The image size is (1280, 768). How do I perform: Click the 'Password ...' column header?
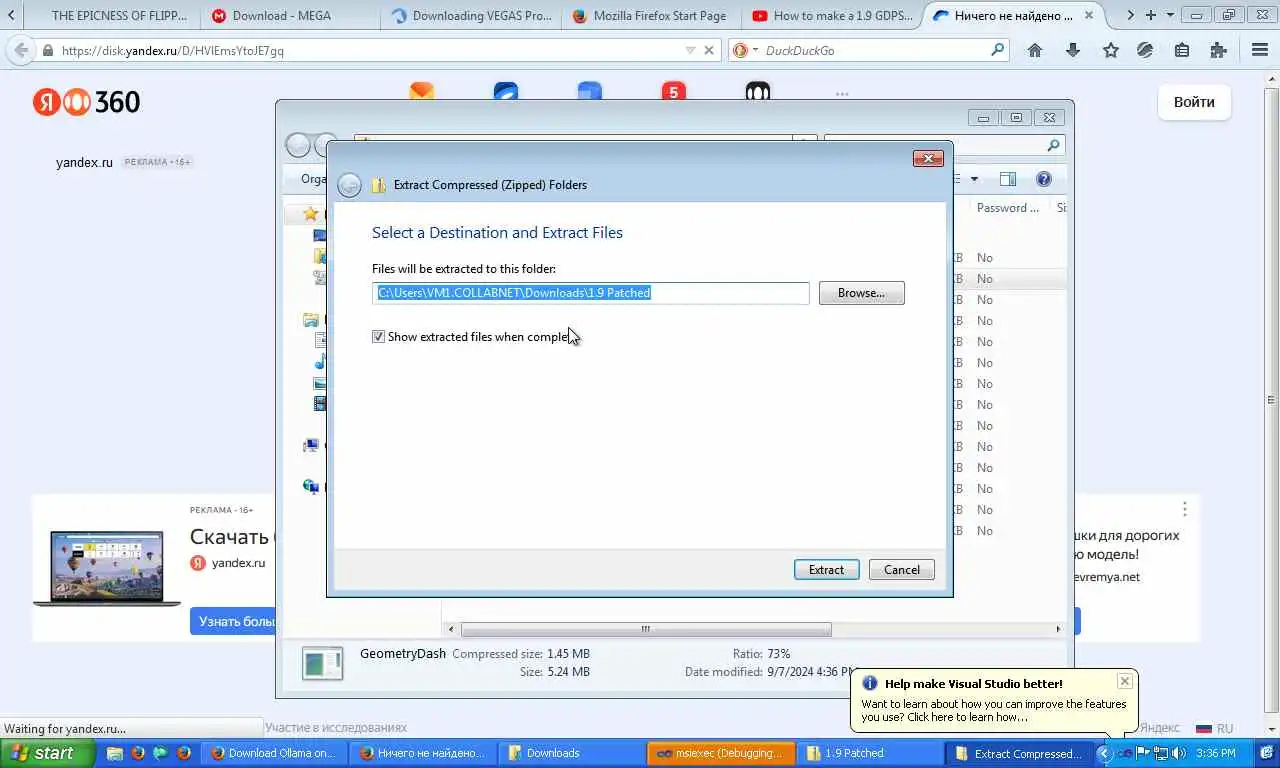pyautogui.click(x=1008, y=208)
